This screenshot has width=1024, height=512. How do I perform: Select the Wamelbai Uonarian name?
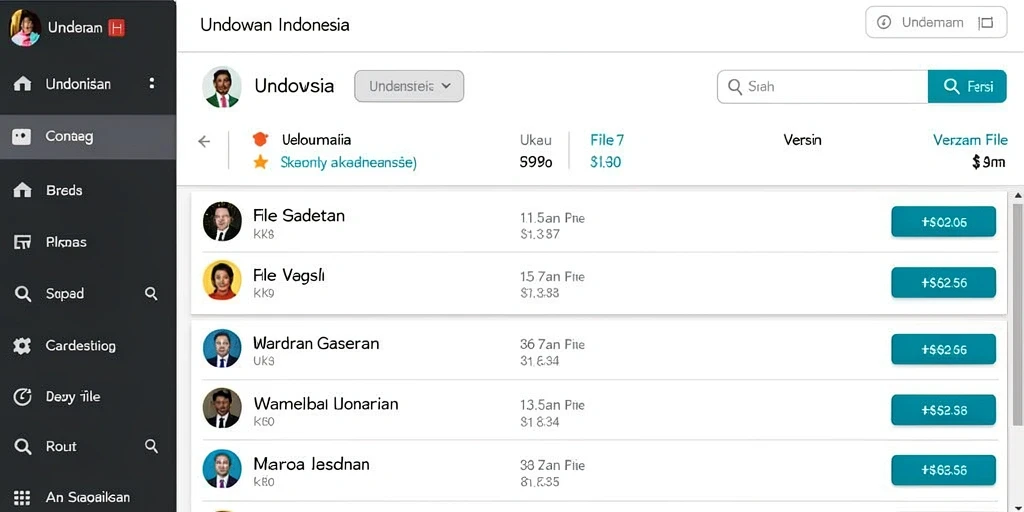325,404
